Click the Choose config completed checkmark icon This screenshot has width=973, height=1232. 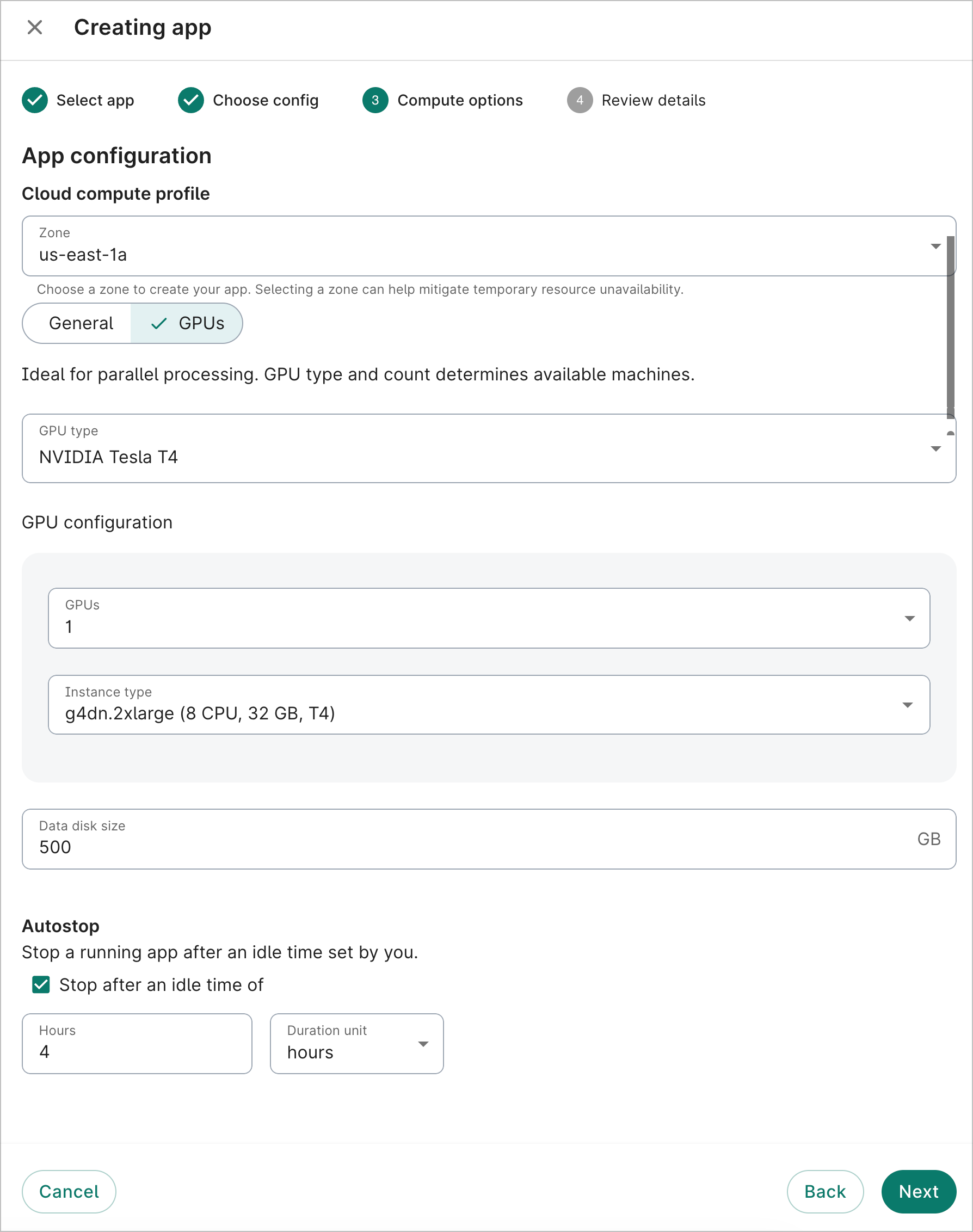pos(191,100)
